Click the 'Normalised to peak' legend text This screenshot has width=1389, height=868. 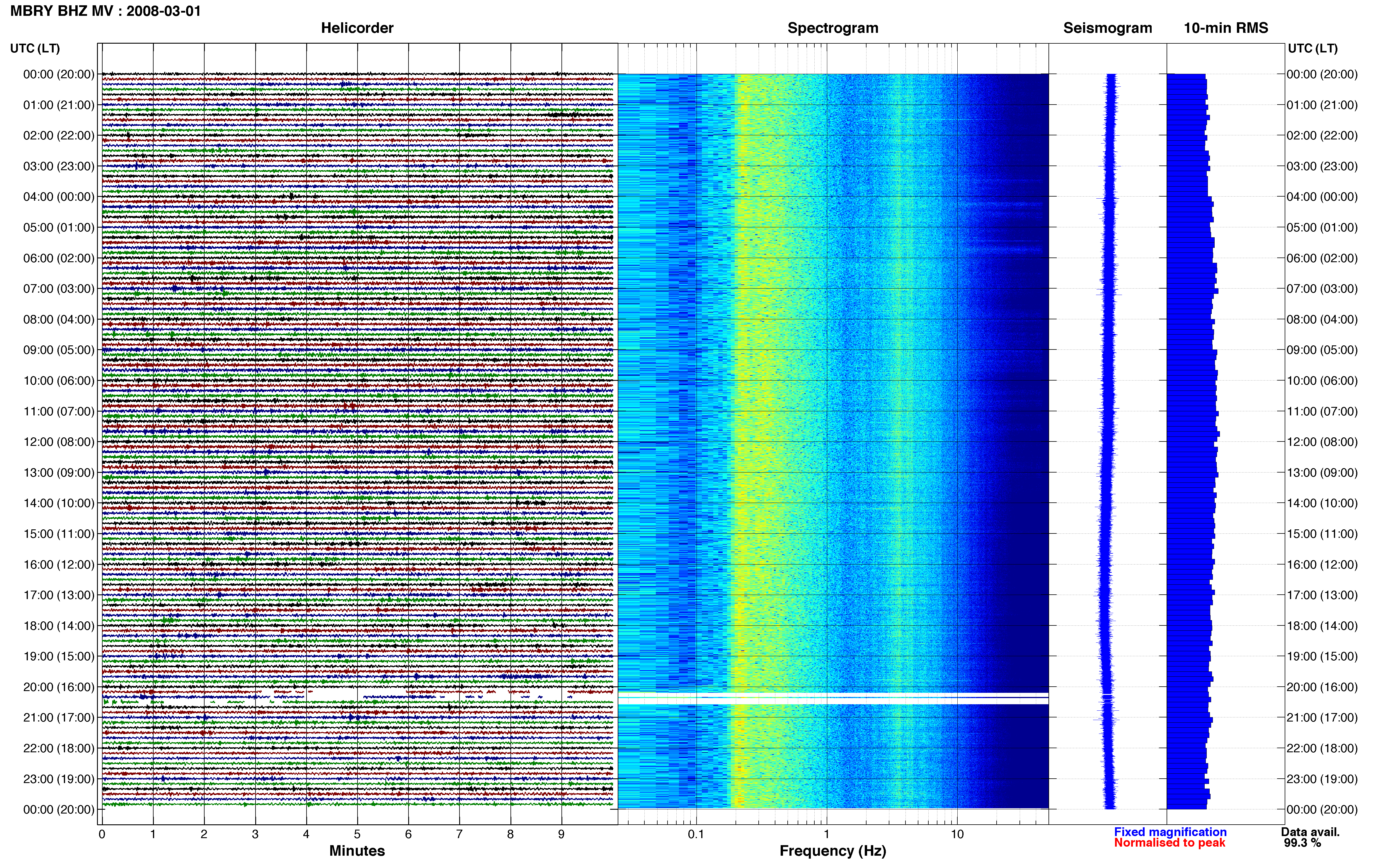pyautogui.click(x=1170, y=843)
